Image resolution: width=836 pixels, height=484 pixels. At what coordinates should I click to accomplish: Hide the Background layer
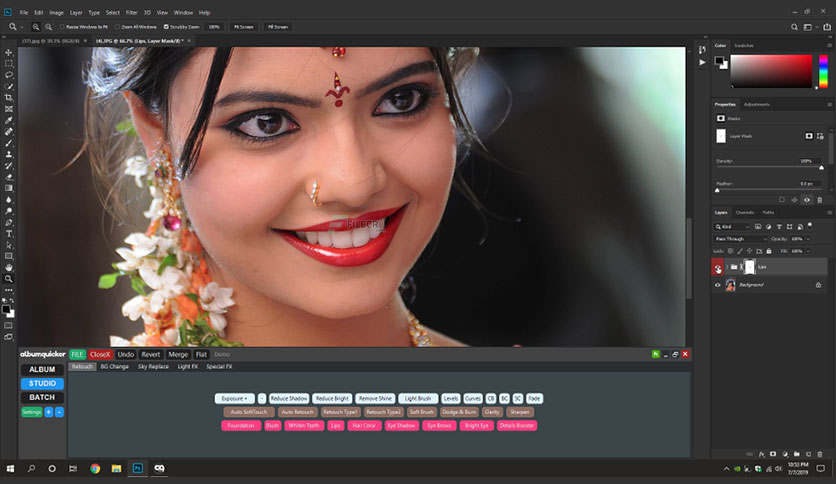click(718, 285)
